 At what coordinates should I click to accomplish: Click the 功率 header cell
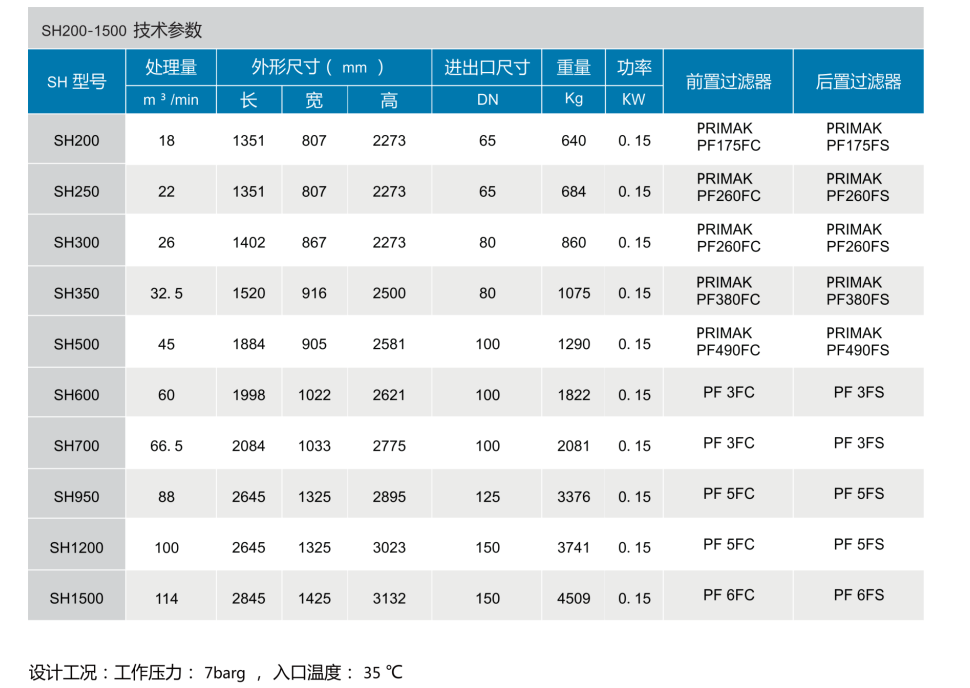[634, 68]
